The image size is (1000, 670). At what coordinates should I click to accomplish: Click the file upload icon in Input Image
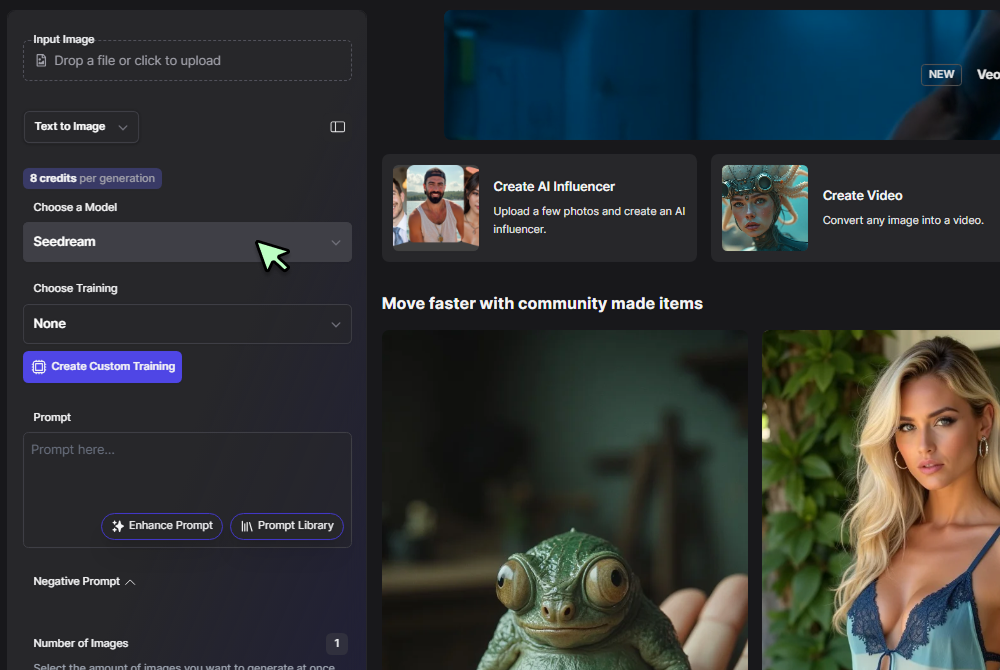tap(41, 61)
